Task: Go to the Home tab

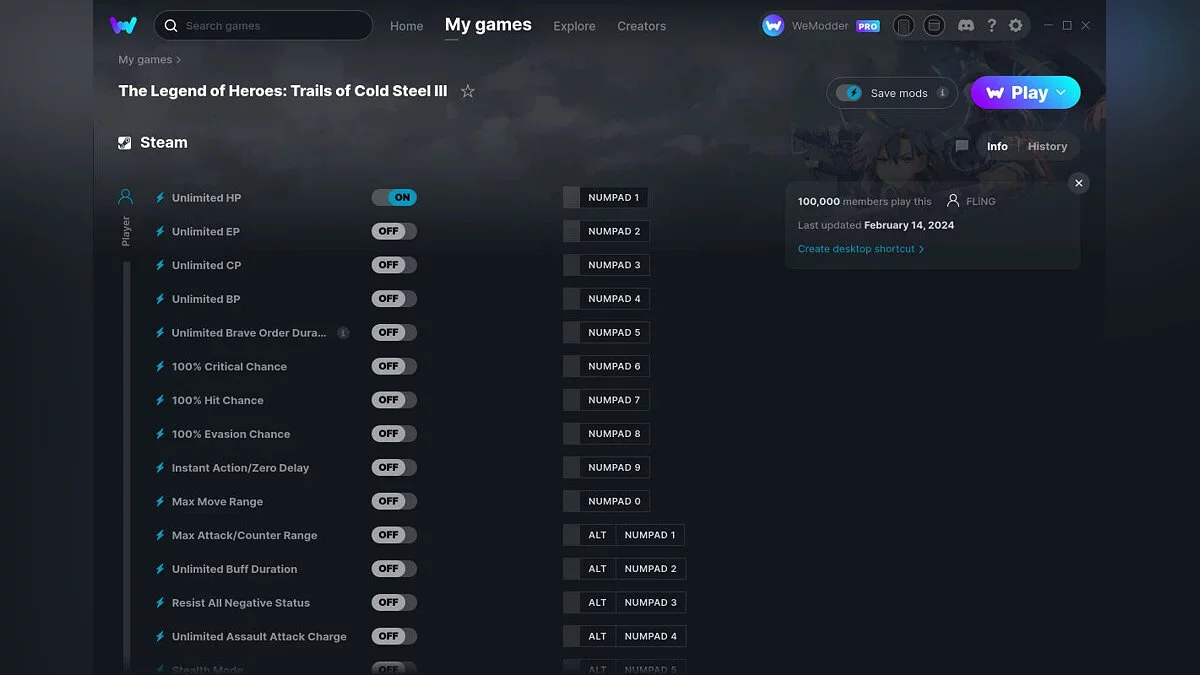Action: [x=407, y=26]
